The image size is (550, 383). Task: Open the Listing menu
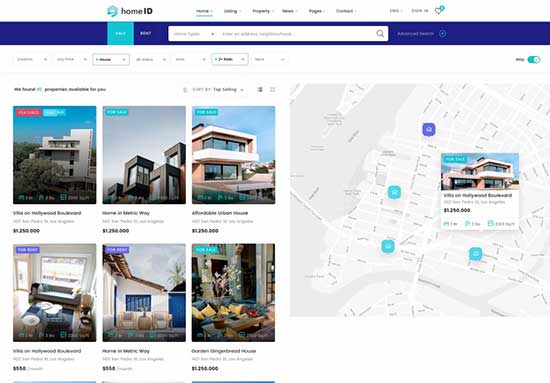[232, 11]
